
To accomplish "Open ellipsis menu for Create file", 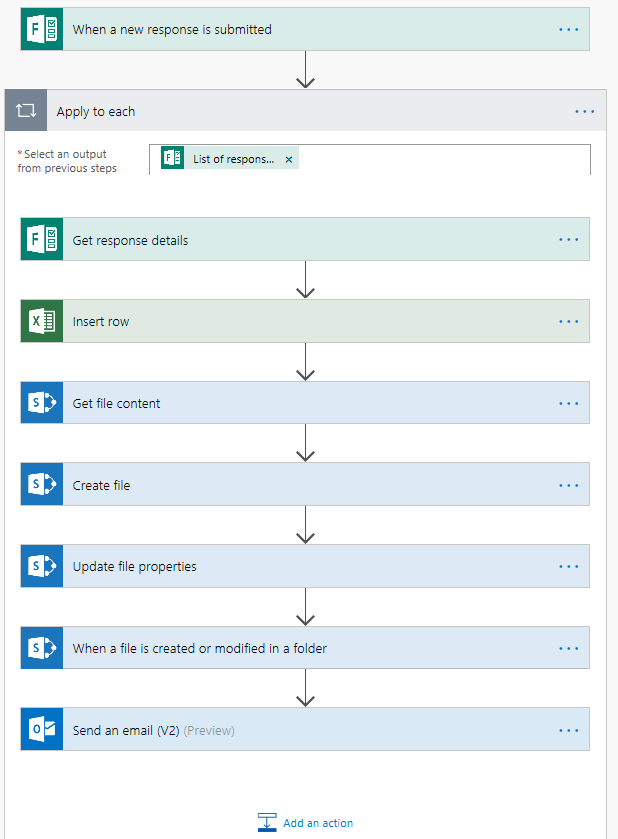I will click(569, 485).
